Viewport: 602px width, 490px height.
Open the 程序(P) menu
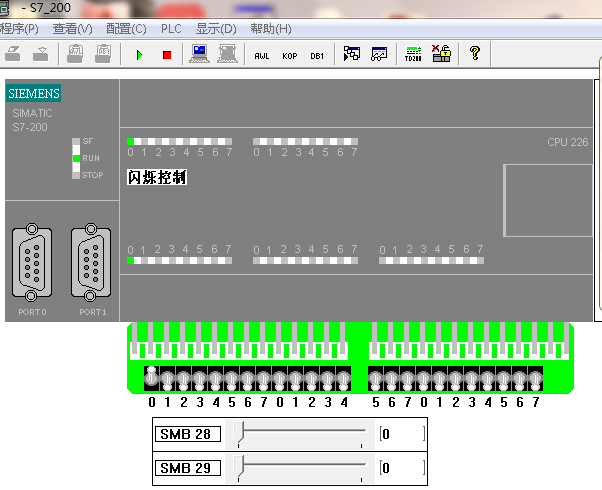[x=18, y=29]
